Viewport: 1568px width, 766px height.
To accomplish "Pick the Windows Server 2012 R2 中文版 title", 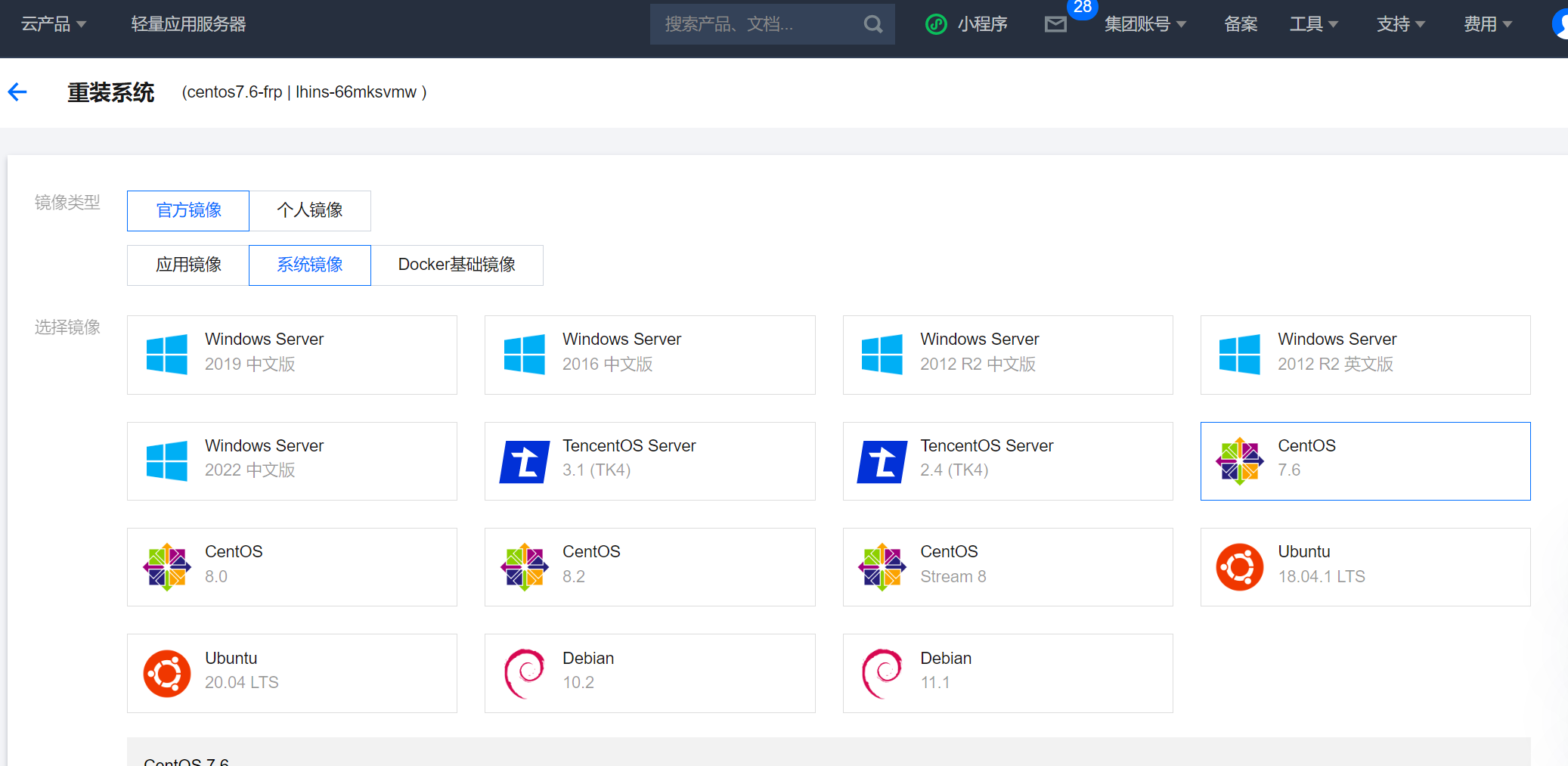I will click(x=979, y=339).
